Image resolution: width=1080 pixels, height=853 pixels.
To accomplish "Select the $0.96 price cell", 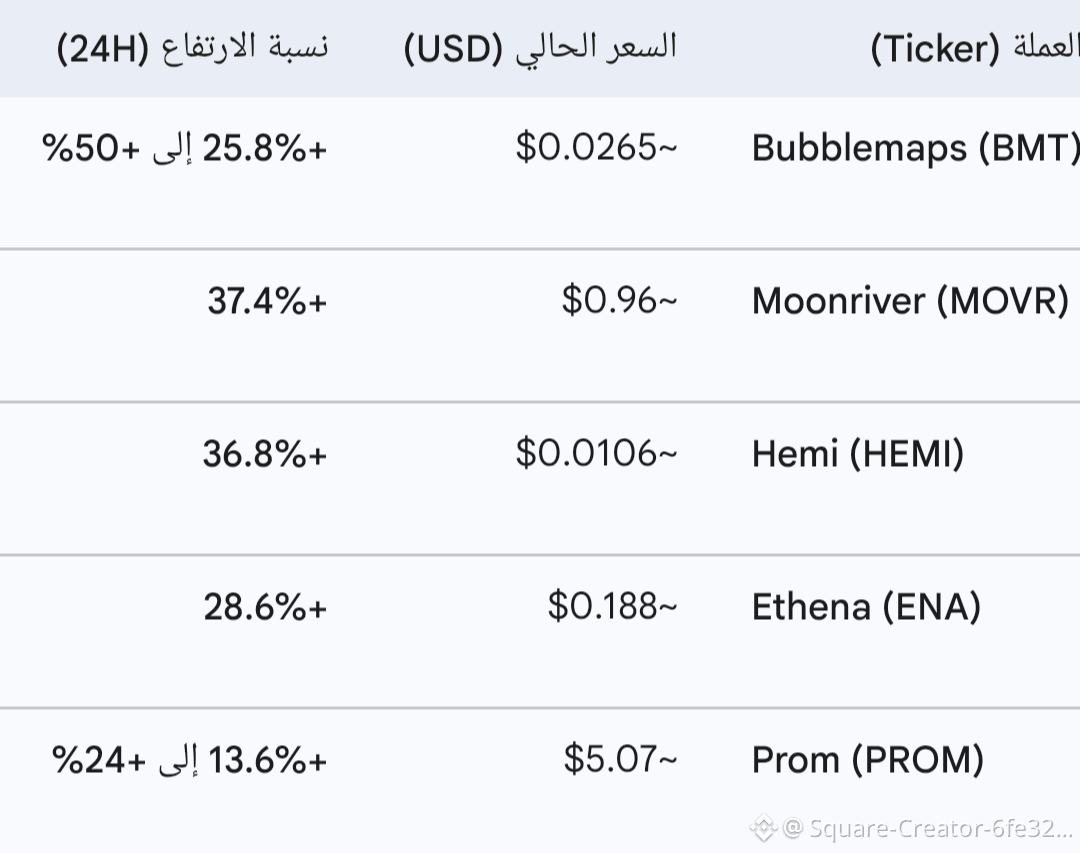I will (619, 300).
